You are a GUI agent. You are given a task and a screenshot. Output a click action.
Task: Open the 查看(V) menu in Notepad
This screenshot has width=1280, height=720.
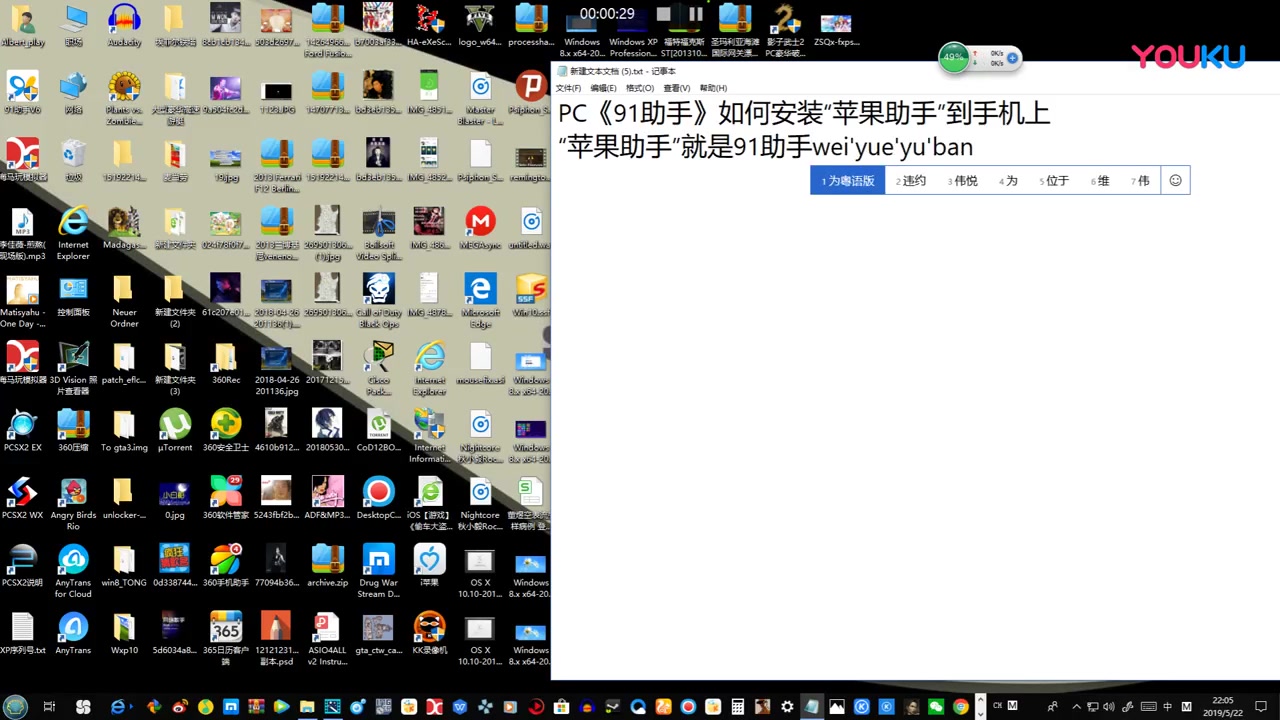point(677,88)
